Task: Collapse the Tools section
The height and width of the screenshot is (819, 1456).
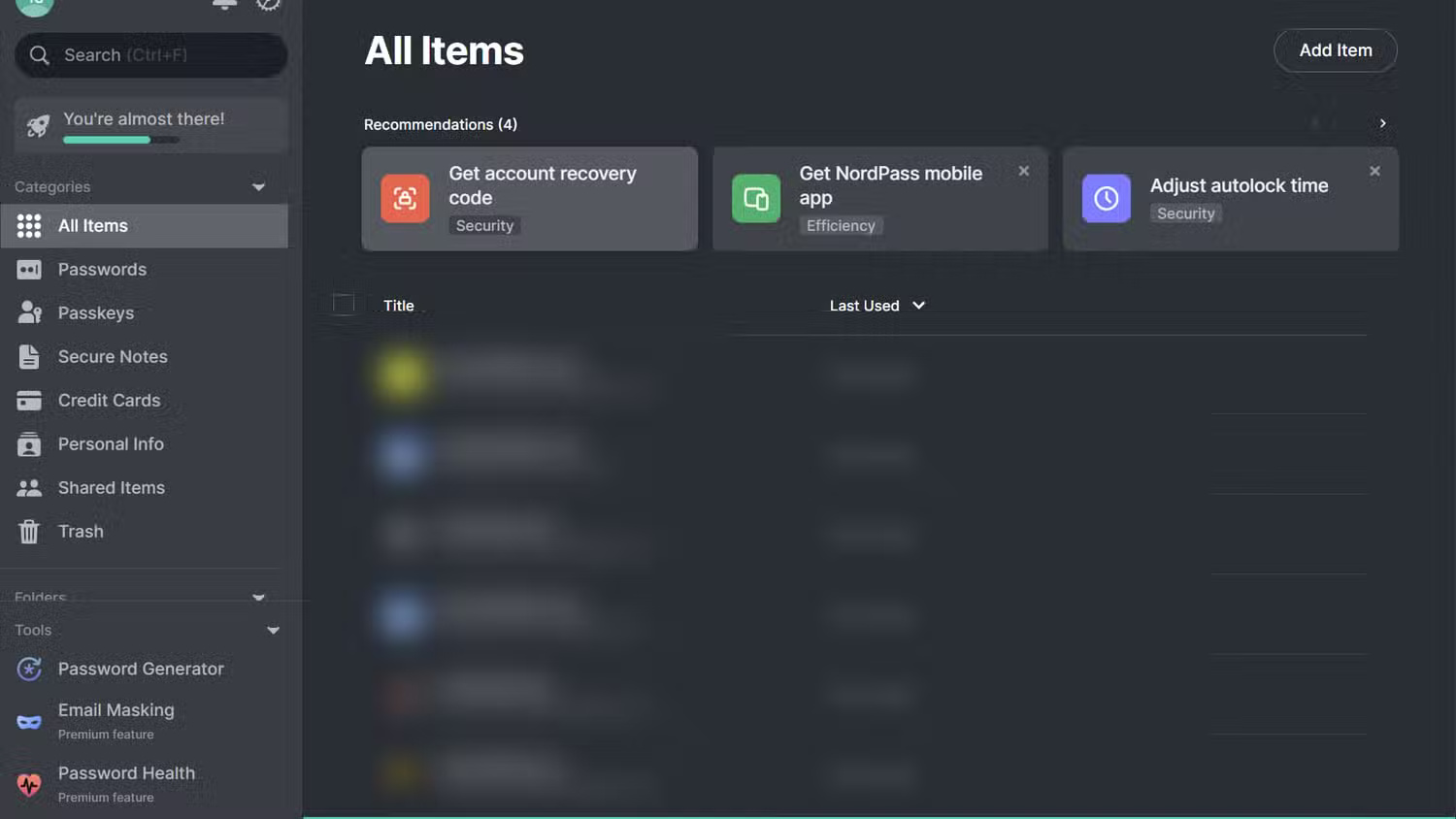Action: [x=273, y=630]
